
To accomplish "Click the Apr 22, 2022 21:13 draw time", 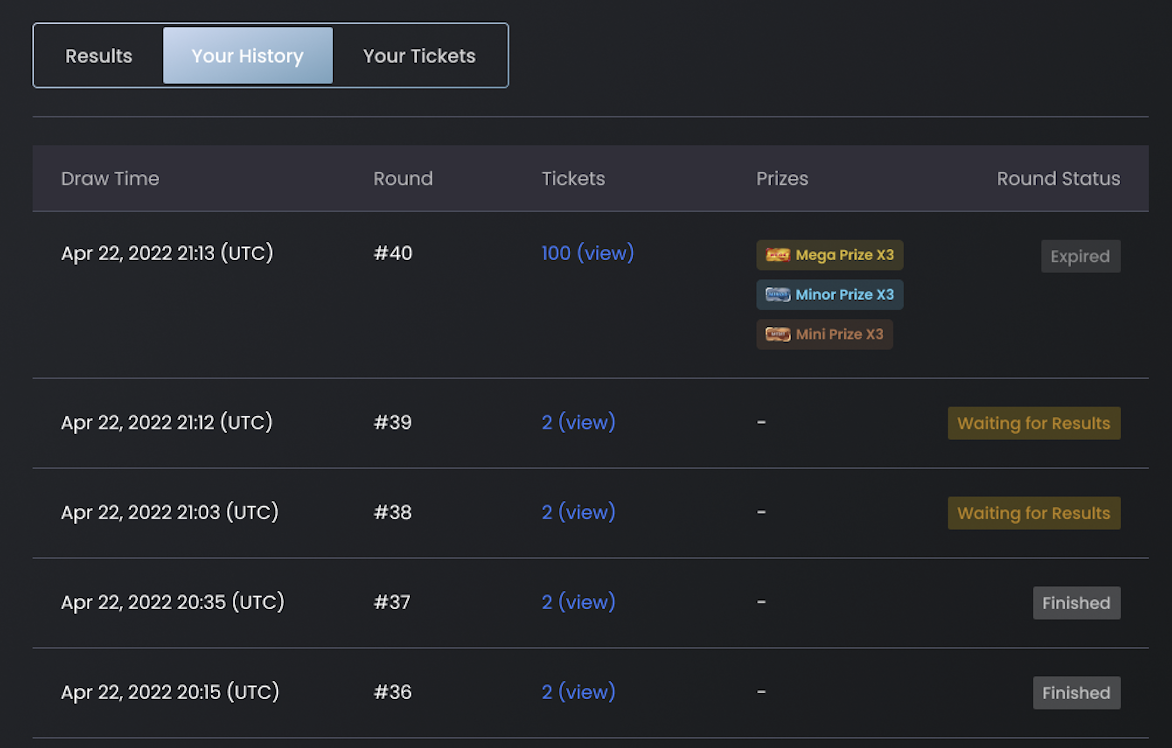I will point(167,253).
